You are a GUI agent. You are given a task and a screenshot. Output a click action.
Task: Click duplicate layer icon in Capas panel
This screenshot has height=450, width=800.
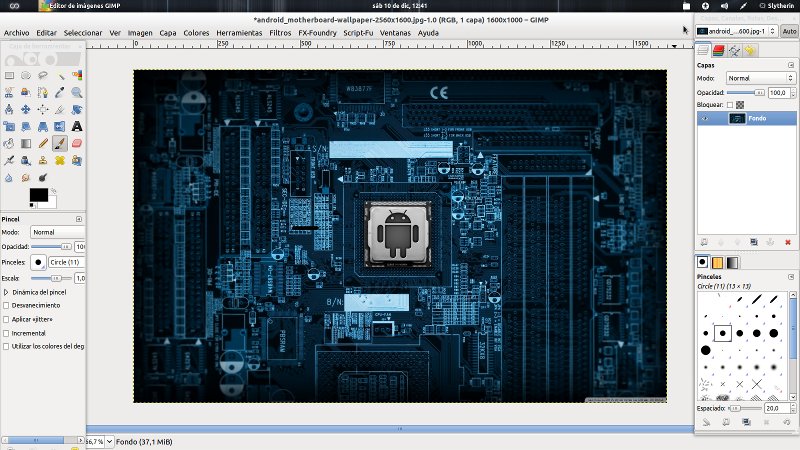pos(754,242)
